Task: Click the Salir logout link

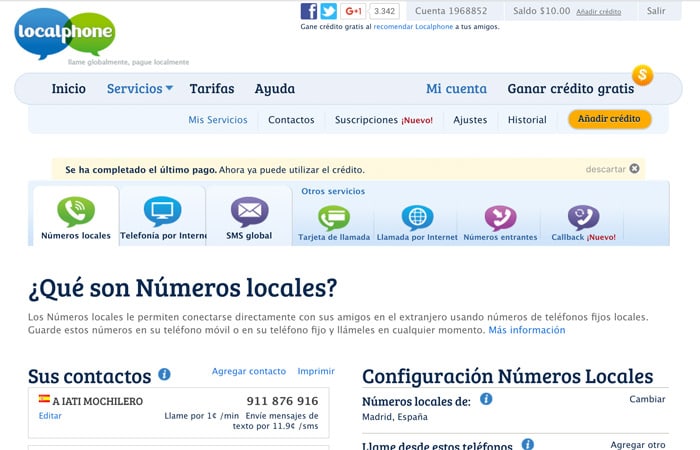Action: point(656,11)
